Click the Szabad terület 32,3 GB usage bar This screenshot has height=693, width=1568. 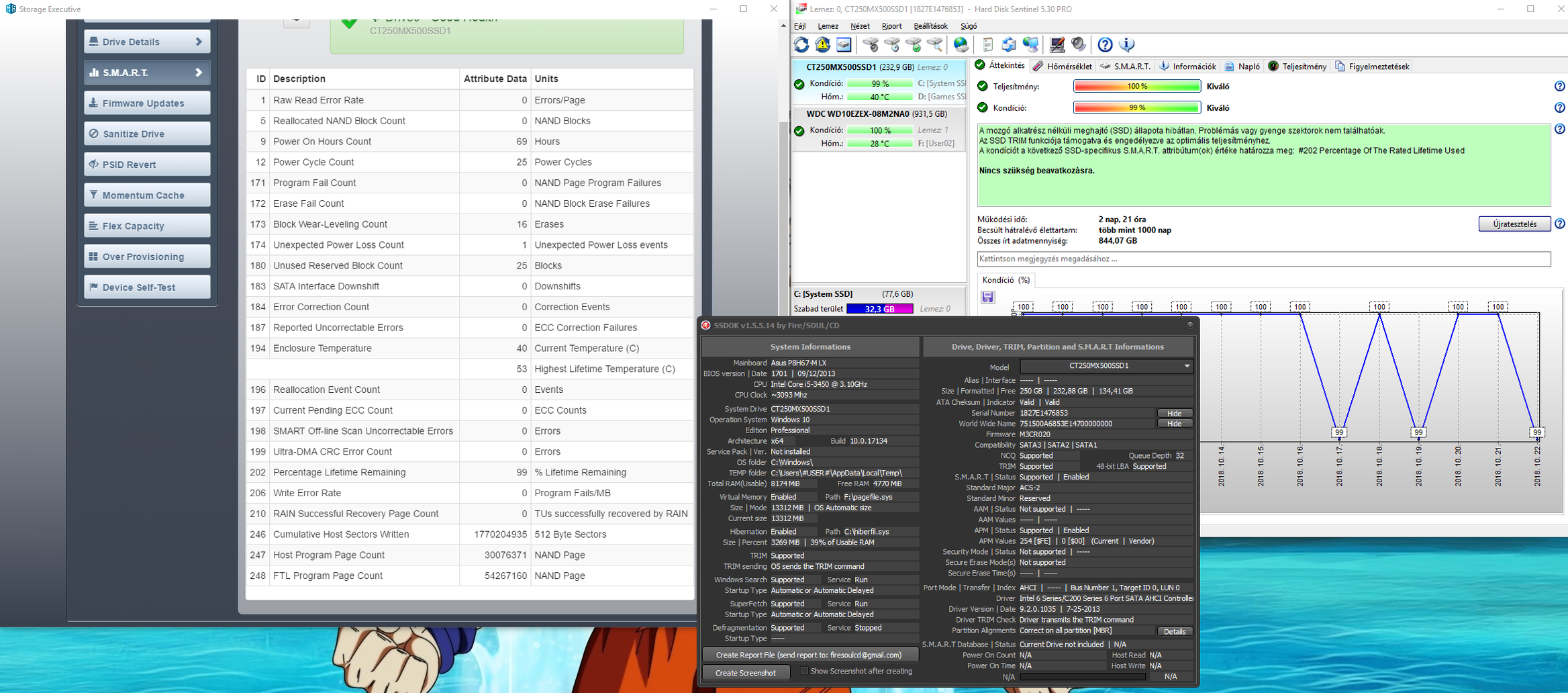[880, 309]
